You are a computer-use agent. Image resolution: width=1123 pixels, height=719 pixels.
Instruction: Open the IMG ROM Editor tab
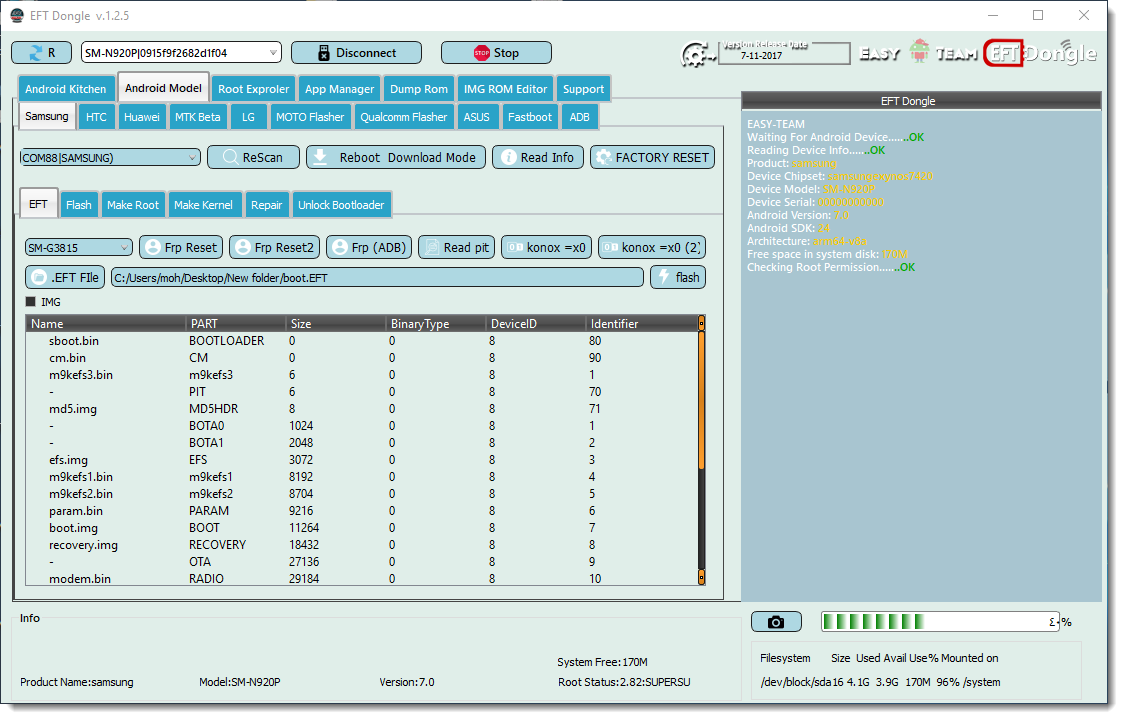click(x=505, y=90)
